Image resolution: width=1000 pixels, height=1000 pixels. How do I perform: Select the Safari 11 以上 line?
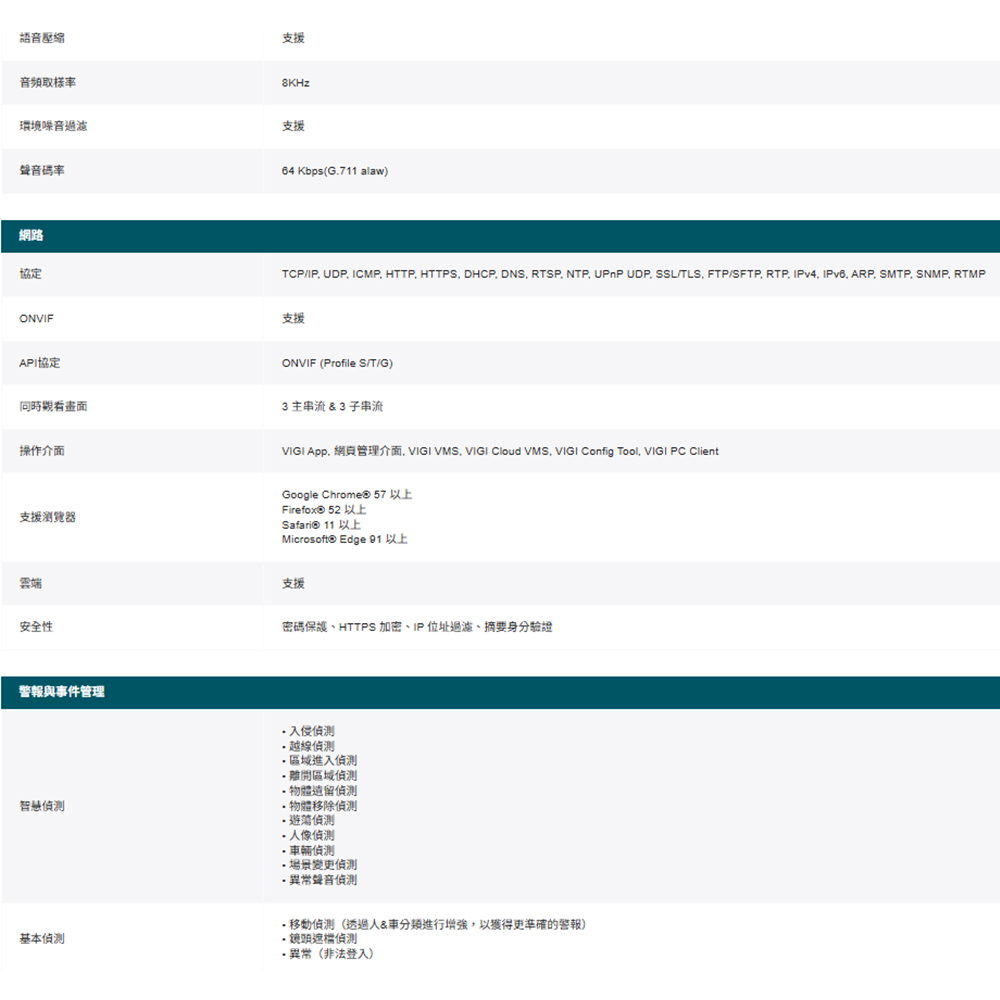tap(322, 525)
